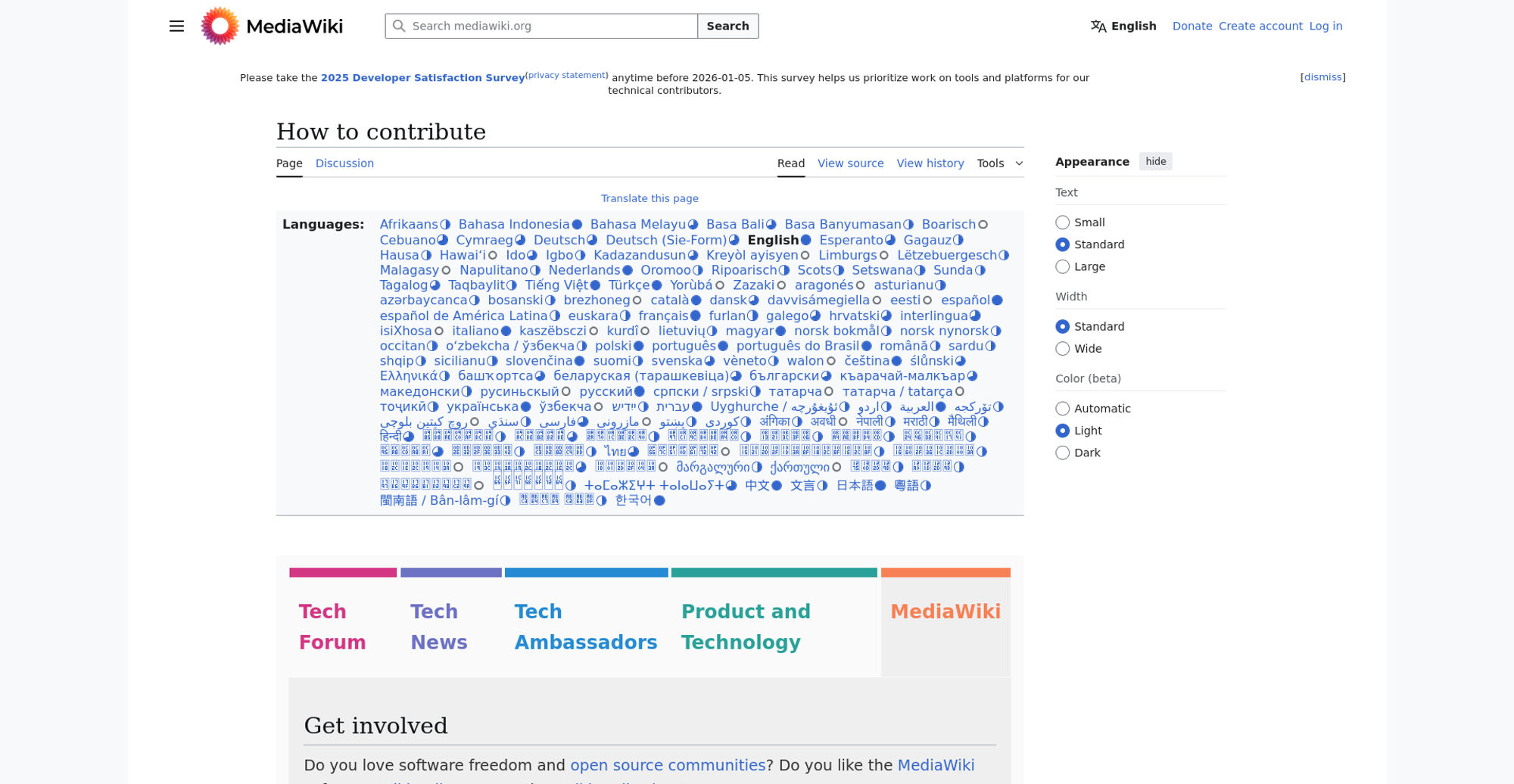The width and height of the screenshot is (1514, 784).
Task: Set page width to Wide
Action: (1063, 348)
